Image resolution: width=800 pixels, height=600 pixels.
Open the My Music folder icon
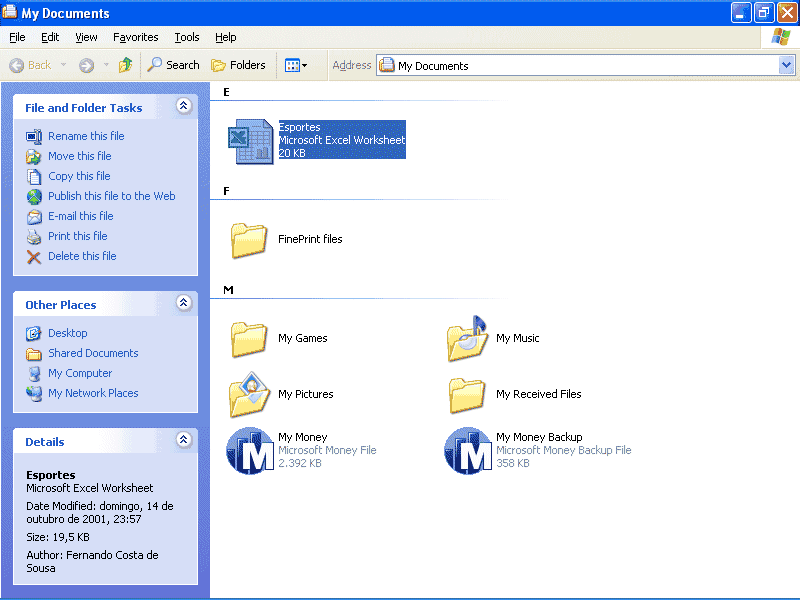467,339
